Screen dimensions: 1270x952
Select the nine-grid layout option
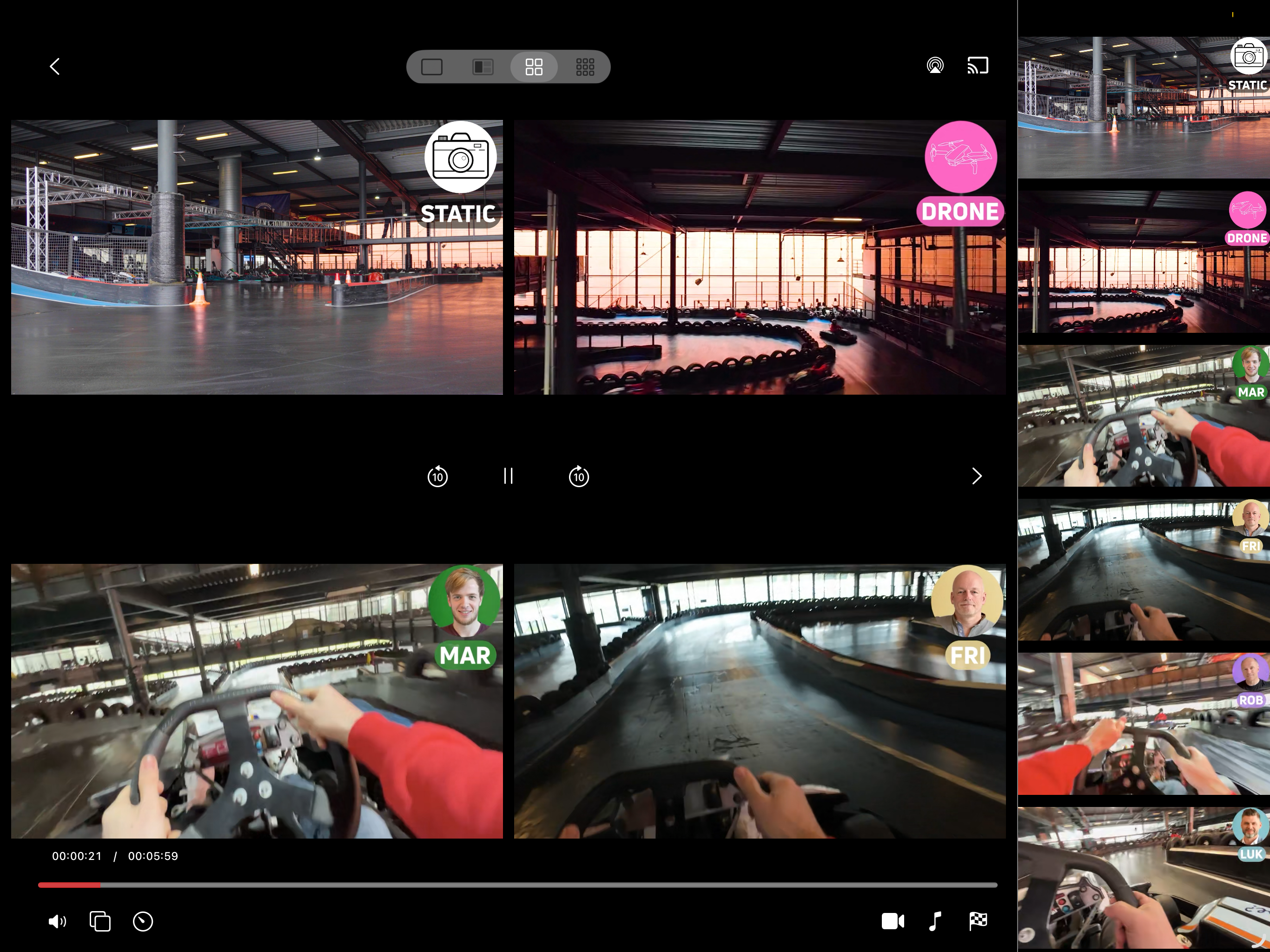pos(585,67)
